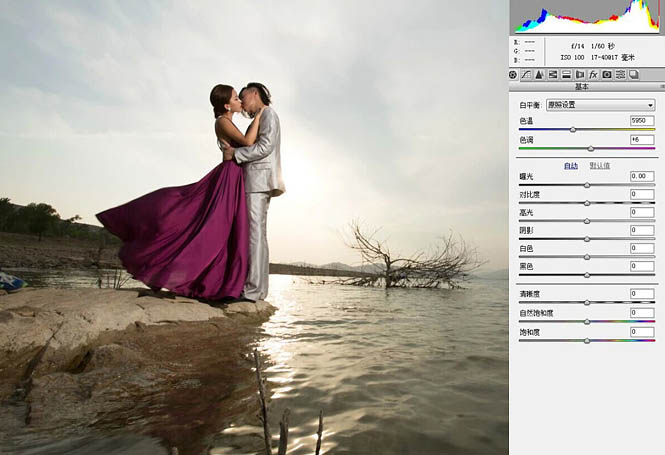Open the Snapshots panel tab
The width and height of the screenshot is (665, 455).
(x=634, y=75)
